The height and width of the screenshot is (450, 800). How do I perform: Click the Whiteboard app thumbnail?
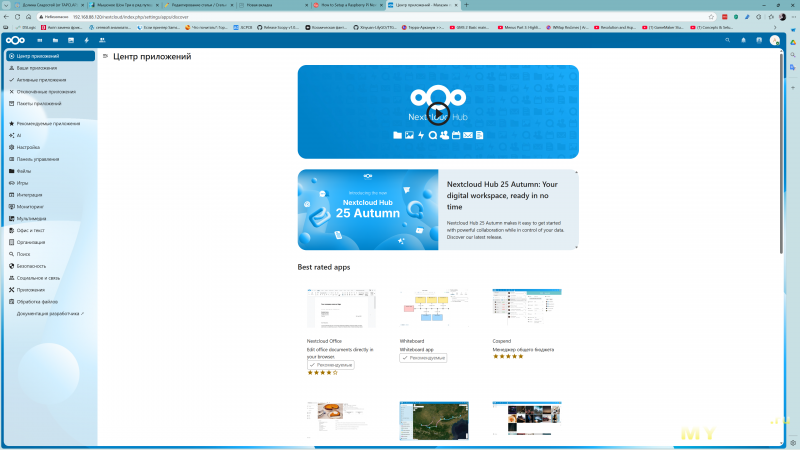(433, 308)
